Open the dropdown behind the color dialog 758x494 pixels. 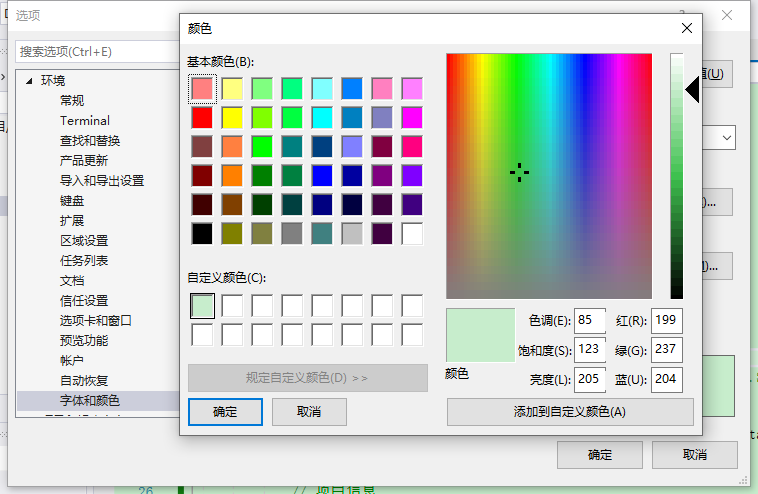[x=727, y=138]
